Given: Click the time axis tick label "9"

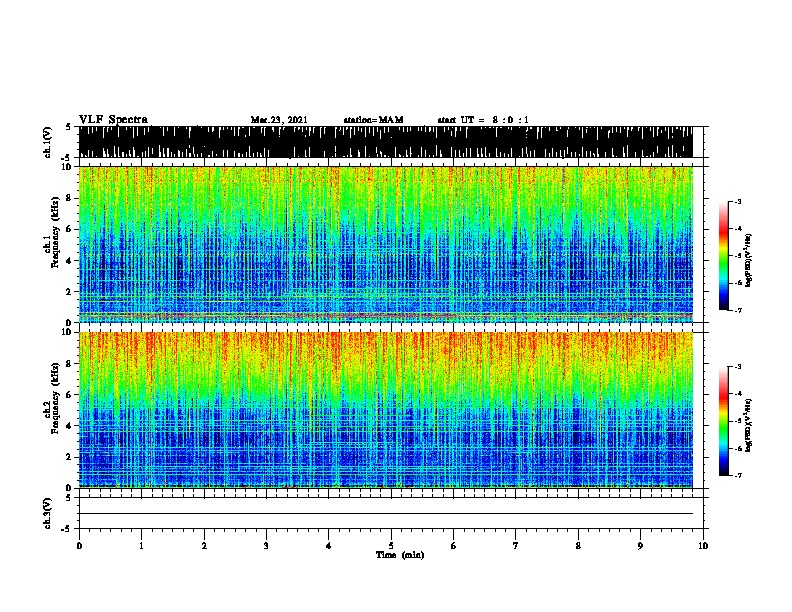Looking at the screenshot, I should pyautogui.click(x=640, y=546).
